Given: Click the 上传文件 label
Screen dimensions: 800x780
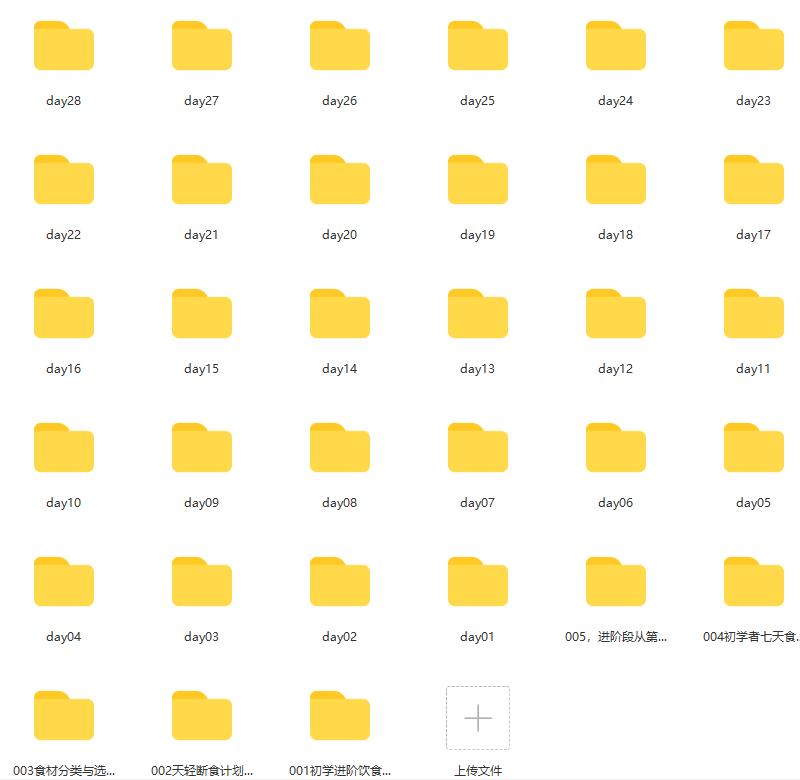Looking at the screenshot, I should (x=478, y=770).
